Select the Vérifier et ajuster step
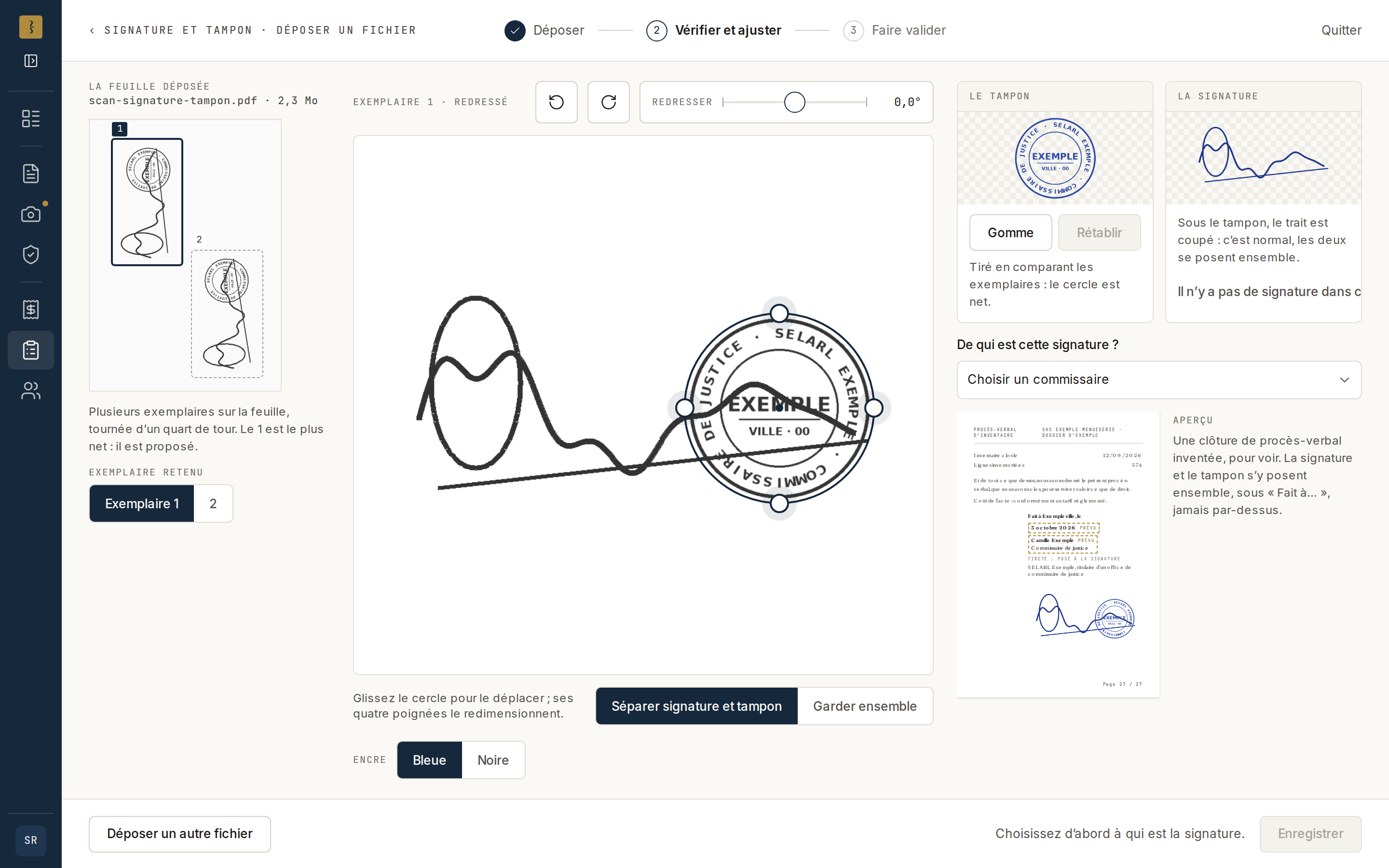The height and width of the screenshot is (868, 1389). point(713,30)
